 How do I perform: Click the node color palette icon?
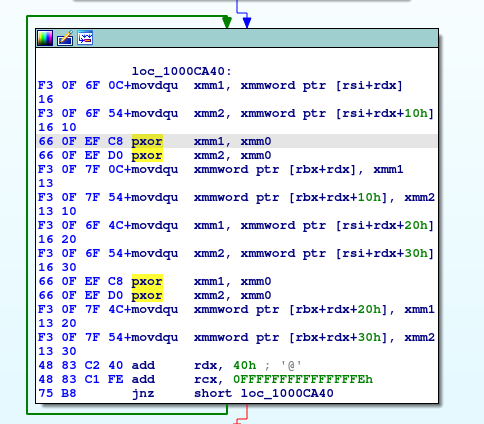(x=45, y=38)
